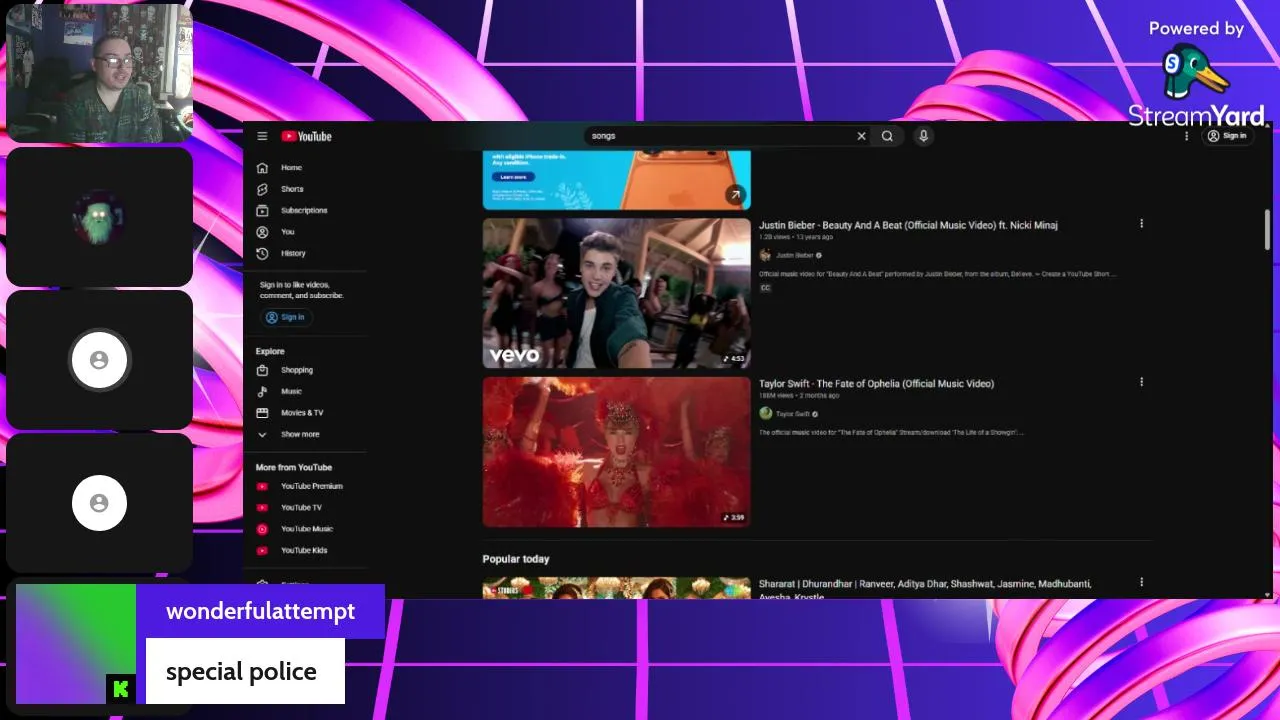Click the 'Popular today' section heading
The height and width of the screenshot is (720, 1280).
[516, 559]
